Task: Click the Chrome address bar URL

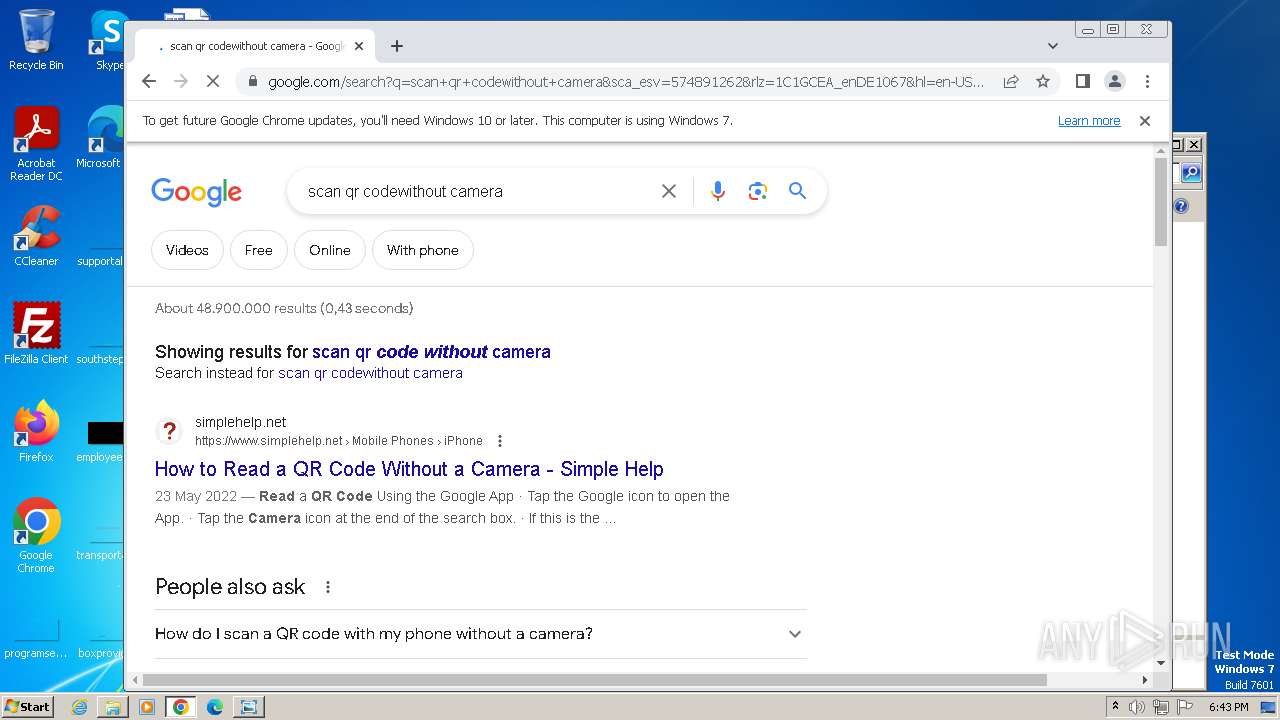Action: point(627,81)
